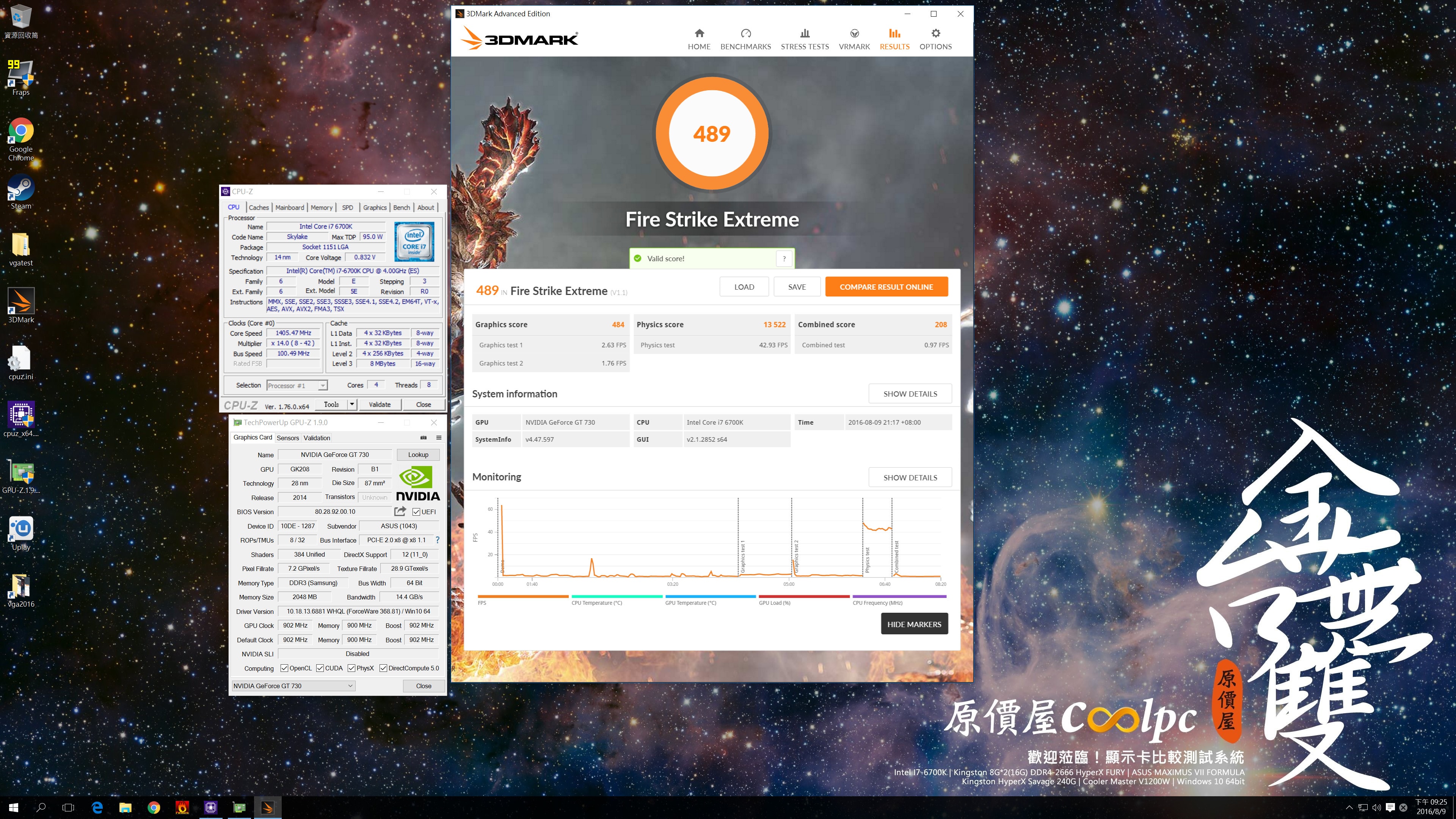The width and height of the screenshot is (1456, 819).
Task: Click the Bus Interface question mark in GPU-Z
Action: coord(438,540)
